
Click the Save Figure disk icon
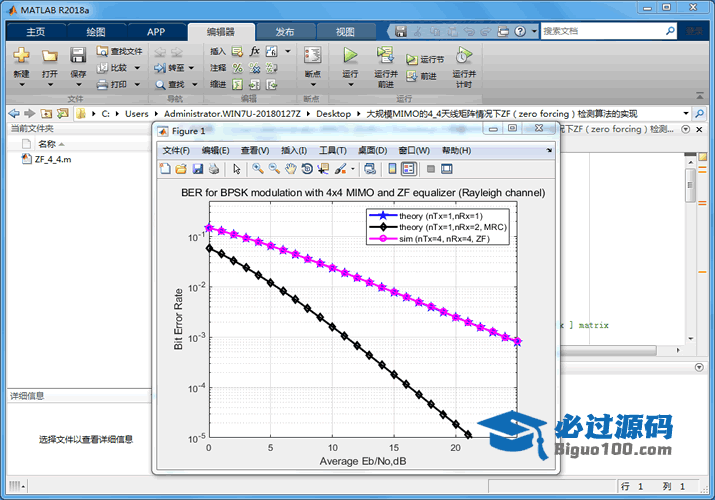point(197,169)
